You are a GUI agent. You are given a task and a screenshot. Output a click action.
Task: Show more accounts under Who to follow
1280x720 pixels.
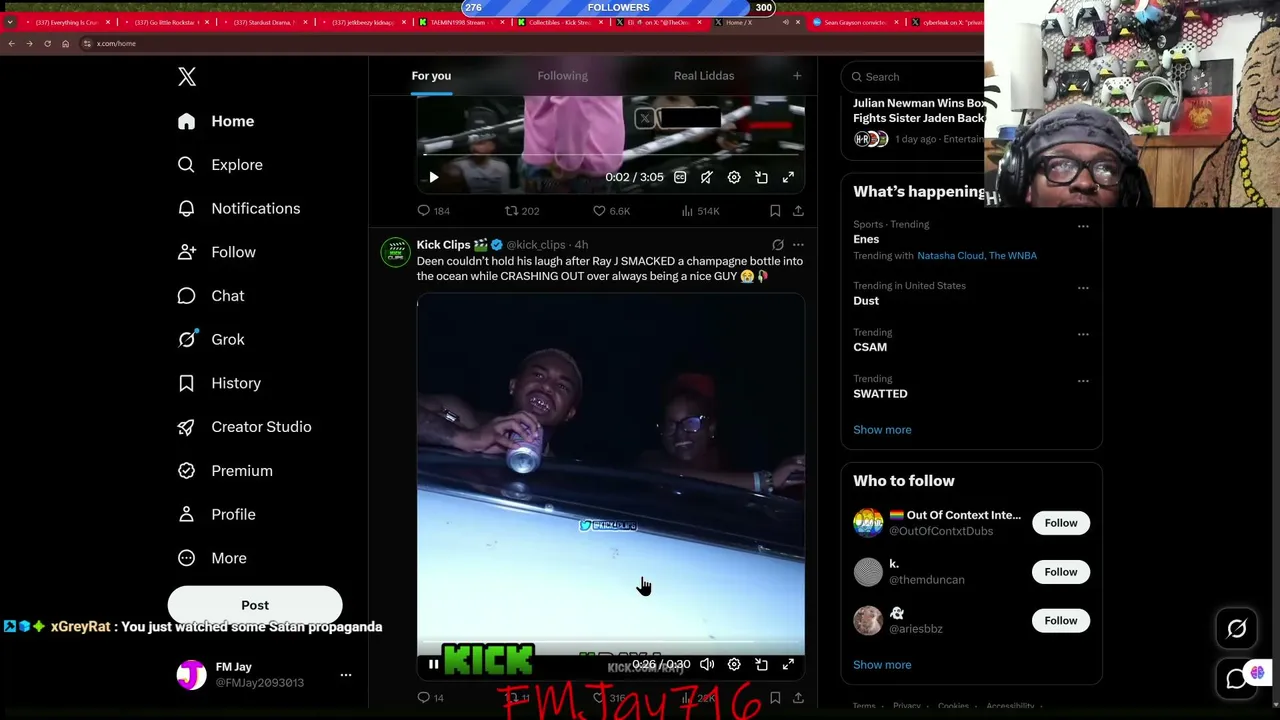tap(882, 665)
